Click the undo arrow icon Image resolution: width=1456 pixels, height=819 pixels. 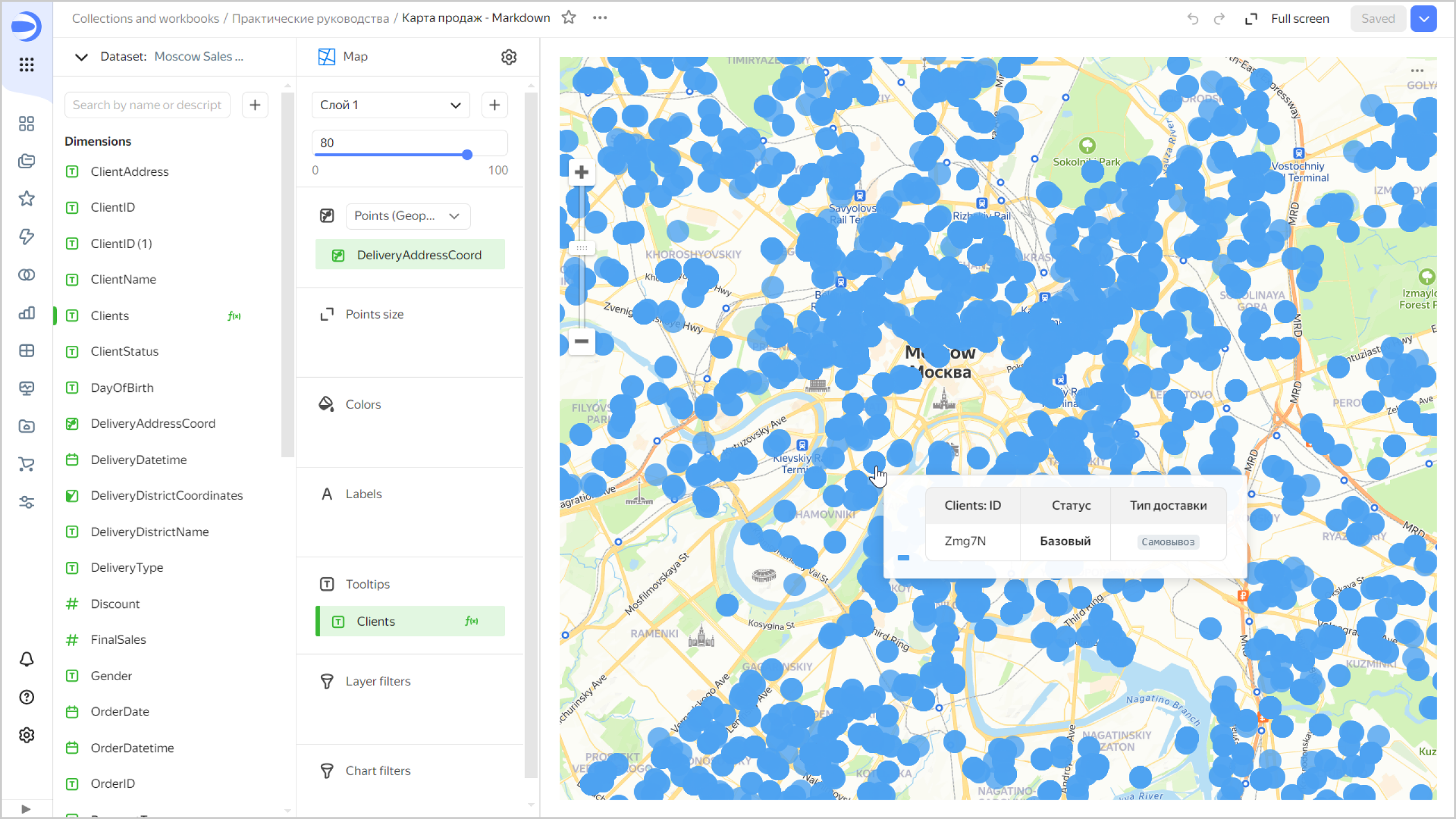point(1193,19)
